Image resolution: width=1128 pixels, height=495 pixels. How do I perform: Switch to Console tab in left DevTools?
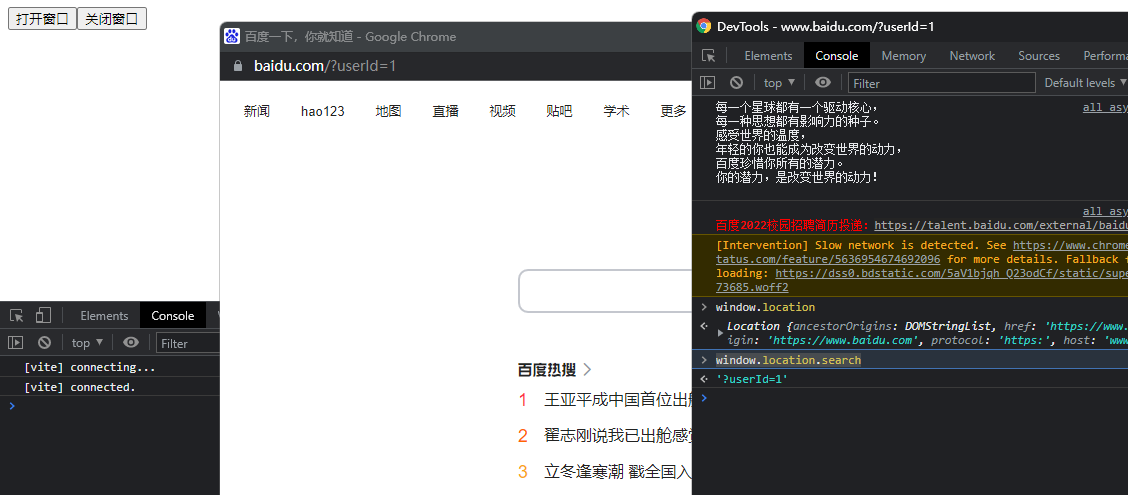[x=173, y=316]
